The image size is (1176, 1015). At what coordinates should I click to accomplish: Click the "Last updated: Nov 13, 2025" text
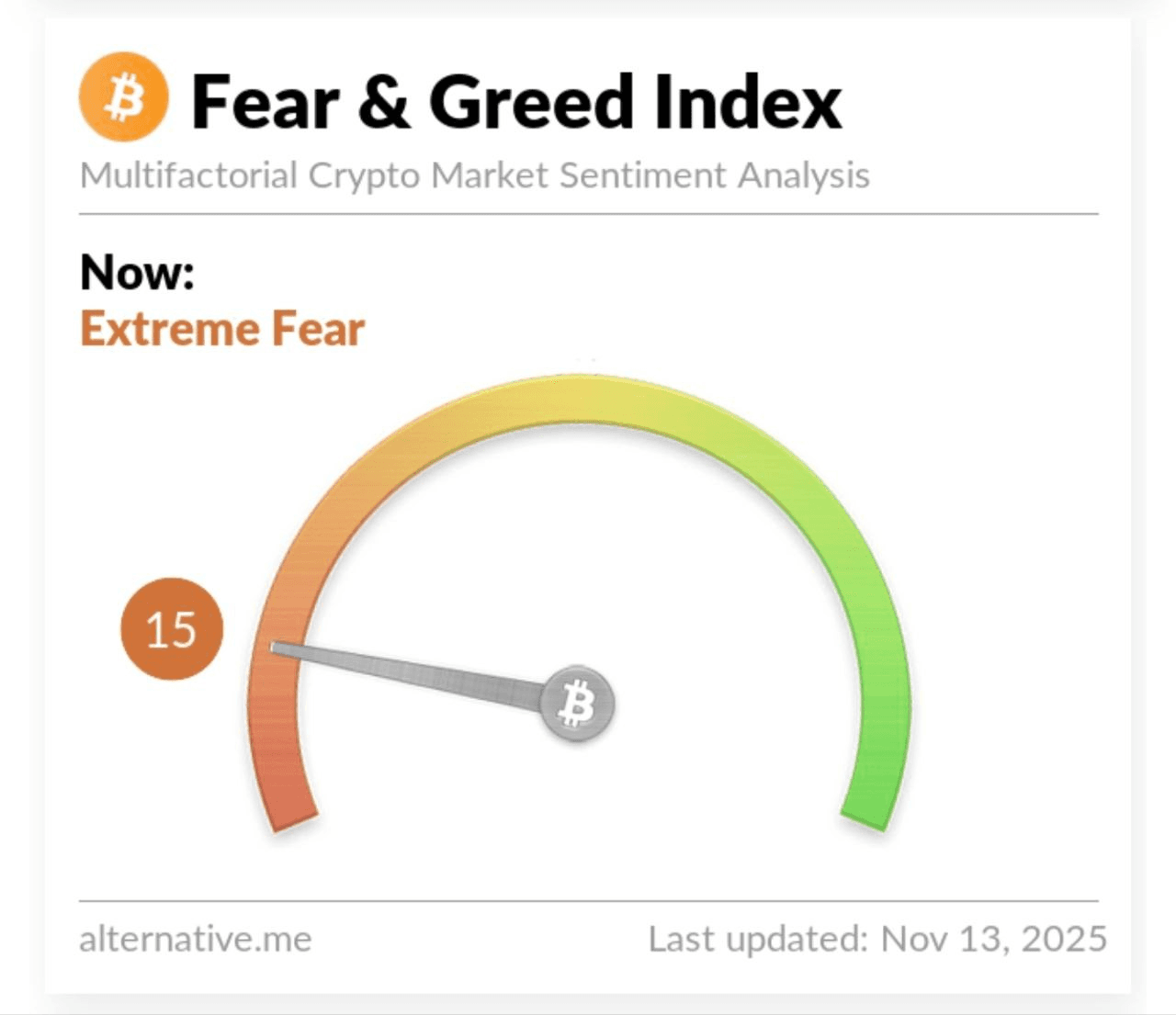(877, 939)
